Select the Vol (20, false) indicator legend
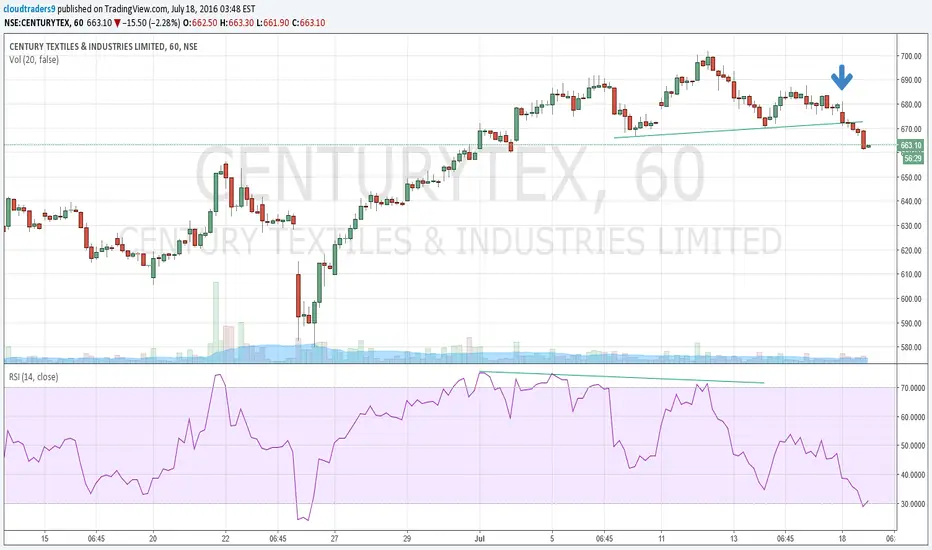Image resolution: width=932 pixels, height=550 pixels. point(34,59)
